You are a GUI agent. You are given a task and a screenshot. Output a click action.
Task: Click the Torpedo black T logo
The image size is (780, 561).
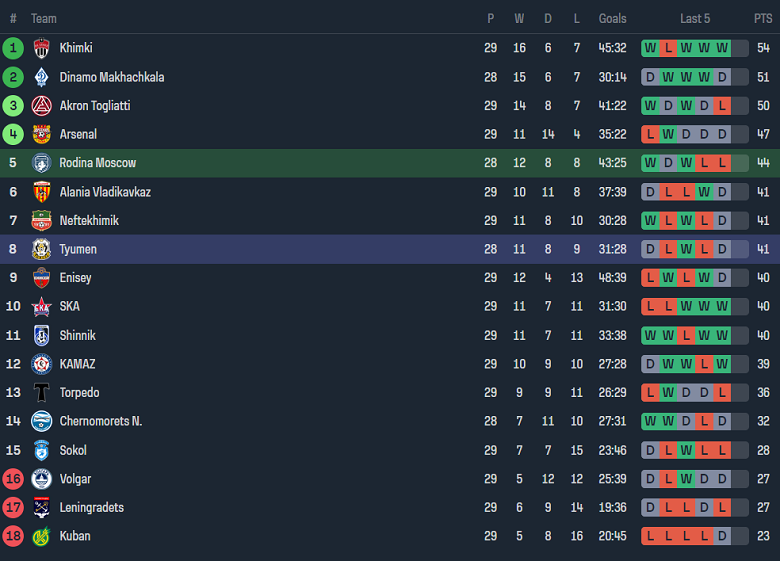click(41, 393)
